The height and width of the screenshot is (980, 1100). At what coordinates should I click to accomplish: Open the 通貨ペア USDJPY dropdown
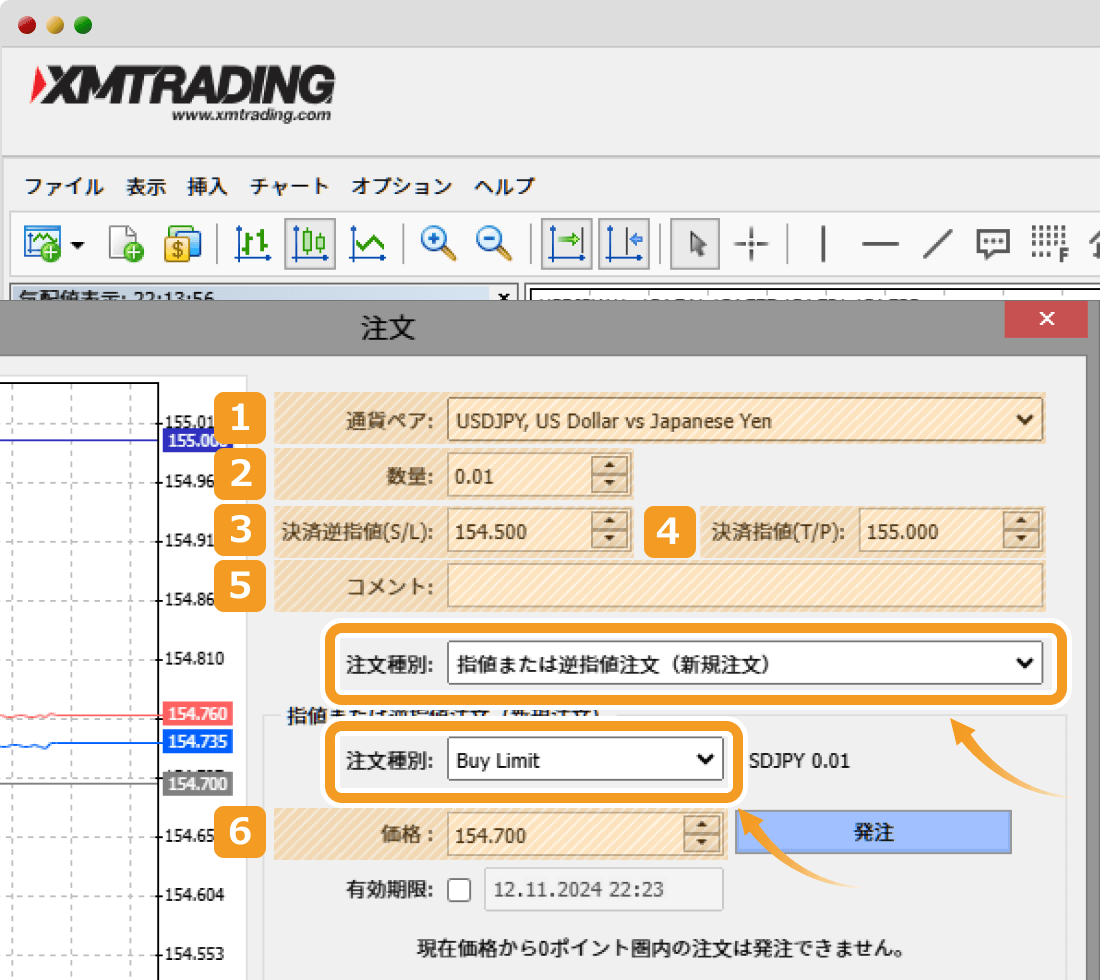[x=745, y=420]
